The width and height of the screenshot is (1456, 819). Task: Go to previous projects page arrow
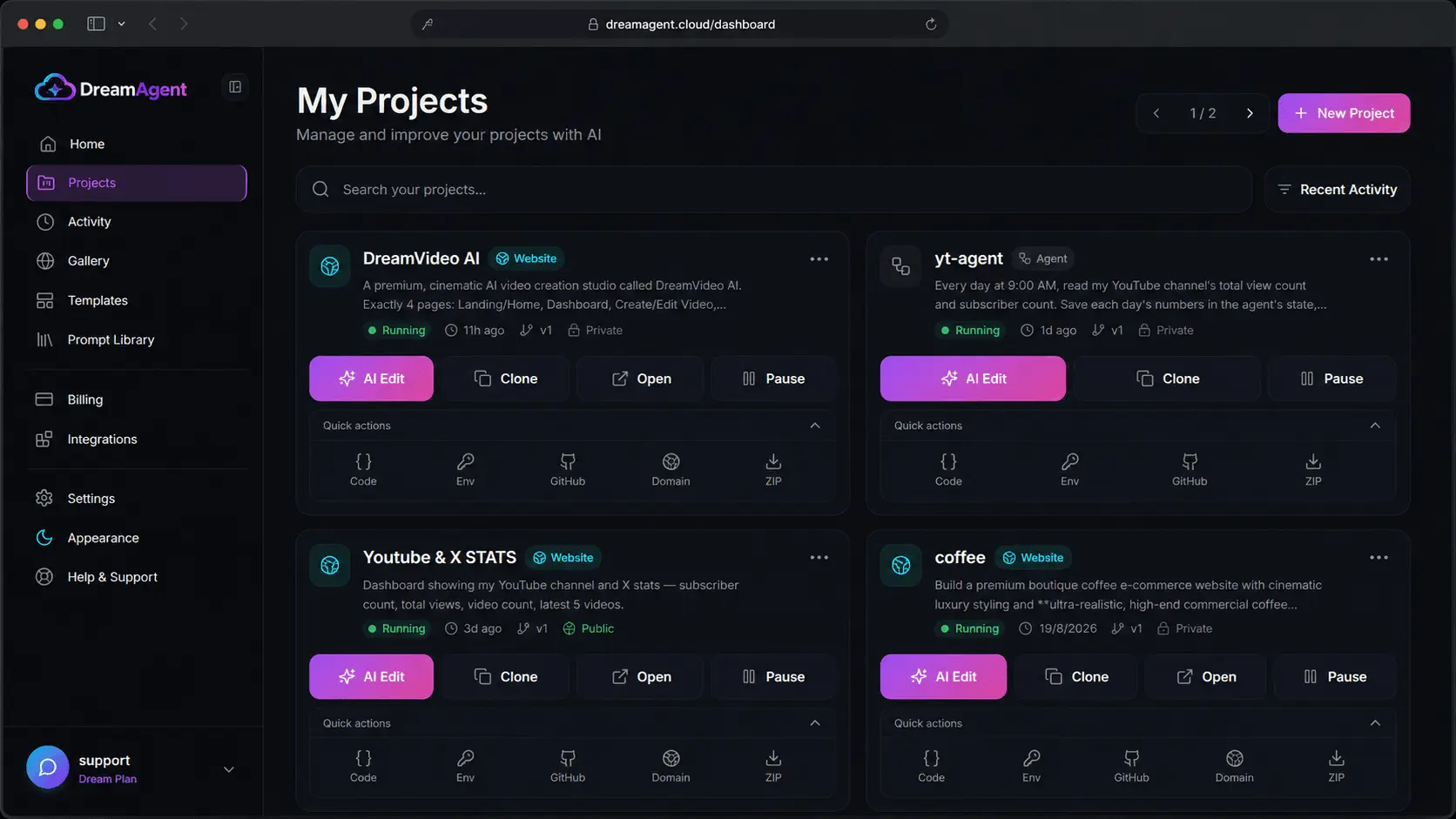(x=1156, y=113)
